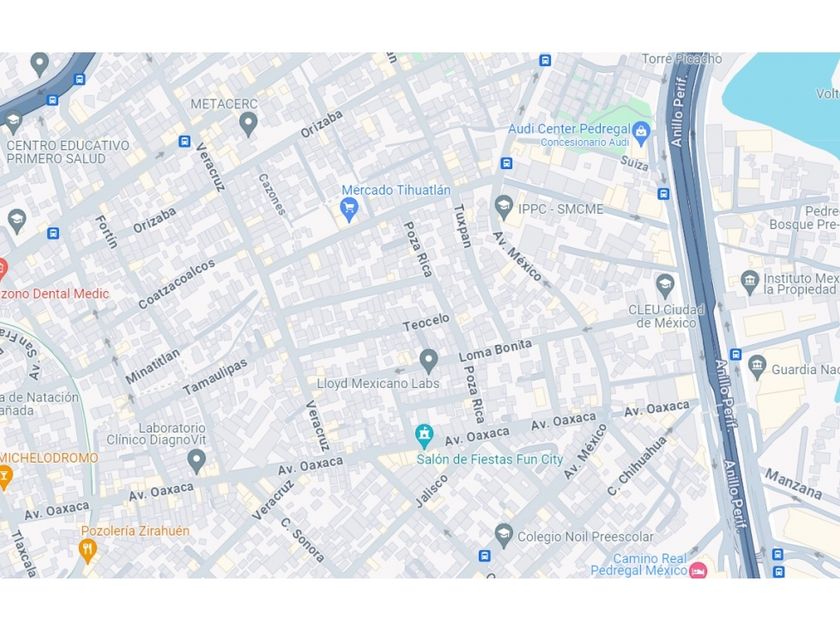The image size is (840, 630).
Task: Click the Pozolería Zirahuén restaurant icon
Action: [87, 551]
